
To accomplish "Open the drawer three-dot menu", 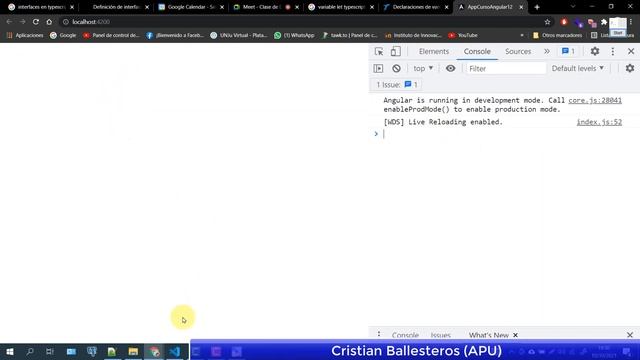I will click(x=379, y=335).
